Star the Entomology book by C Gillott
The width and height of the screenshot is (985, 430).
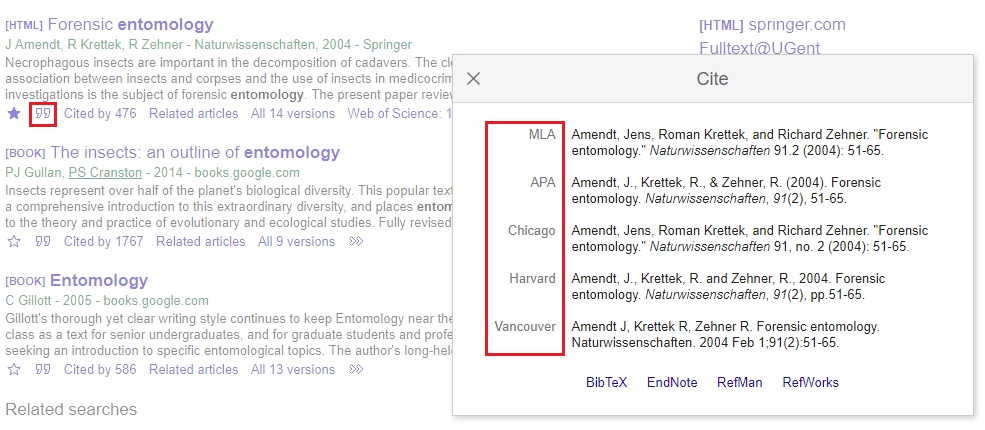tap(14, 369)
